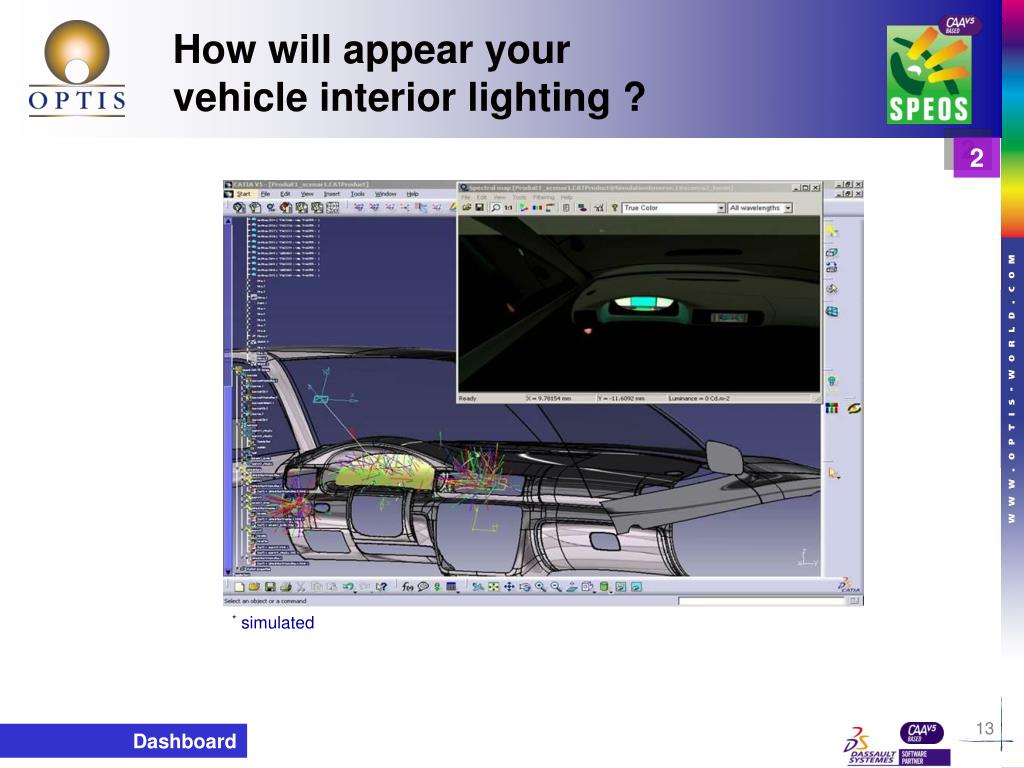Open the True Color dropdown

pos(722,208)
